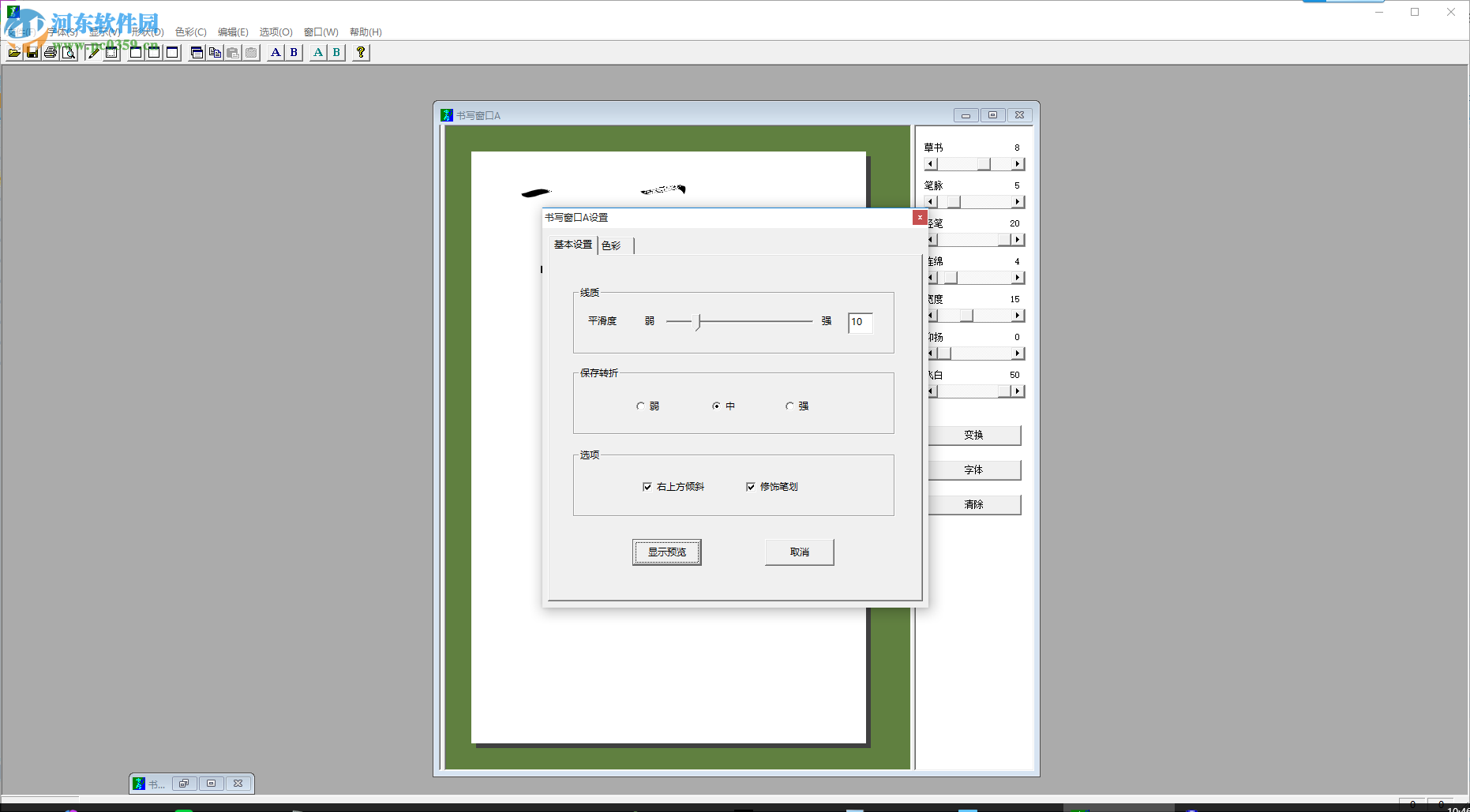Screen dimensions: 1470x812
Task: Click the greyed paste icon beside copy
Action: [233, 53]
